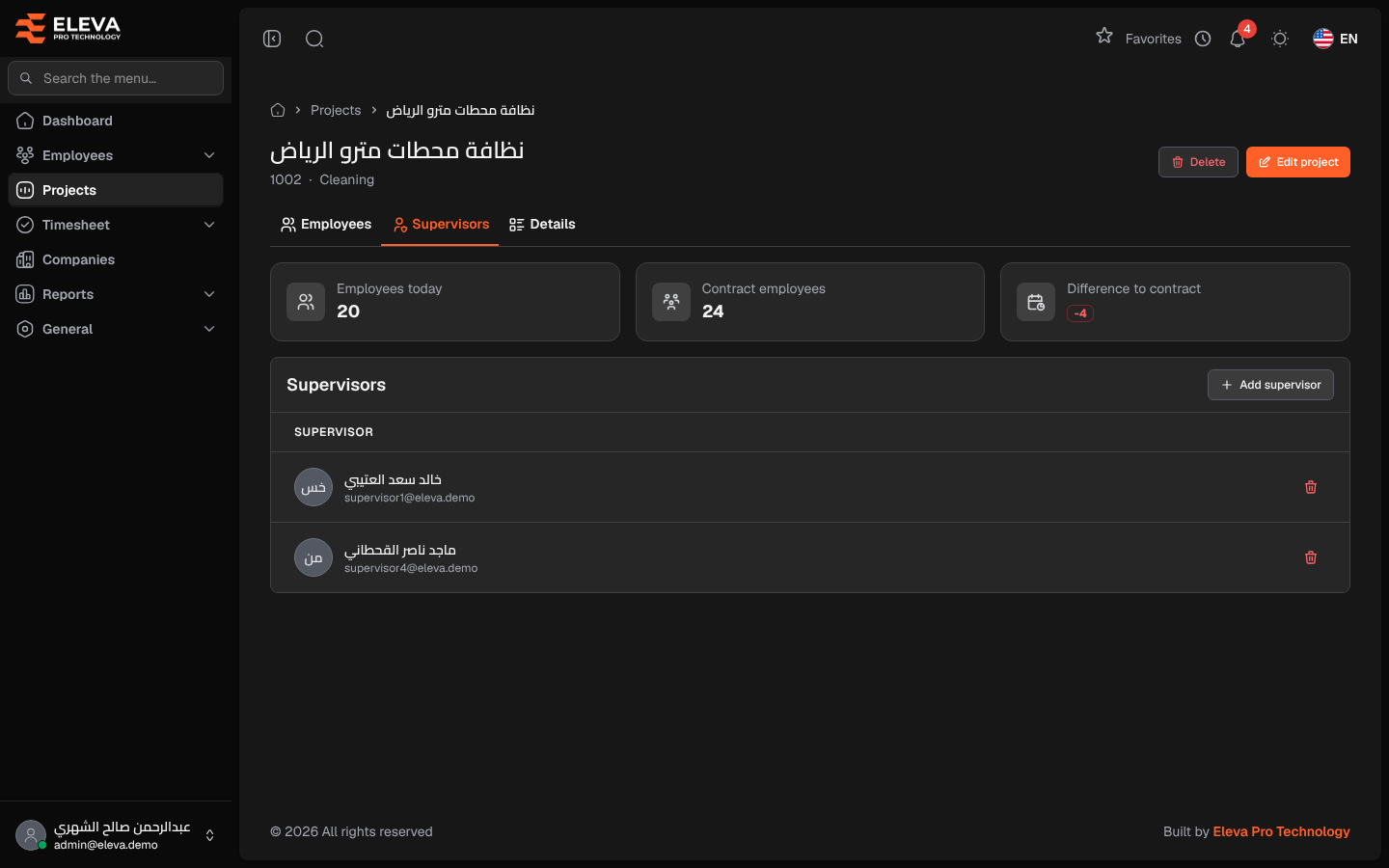
Task: Click the Timesheet check-circle icon
Action: coord(25,225)
